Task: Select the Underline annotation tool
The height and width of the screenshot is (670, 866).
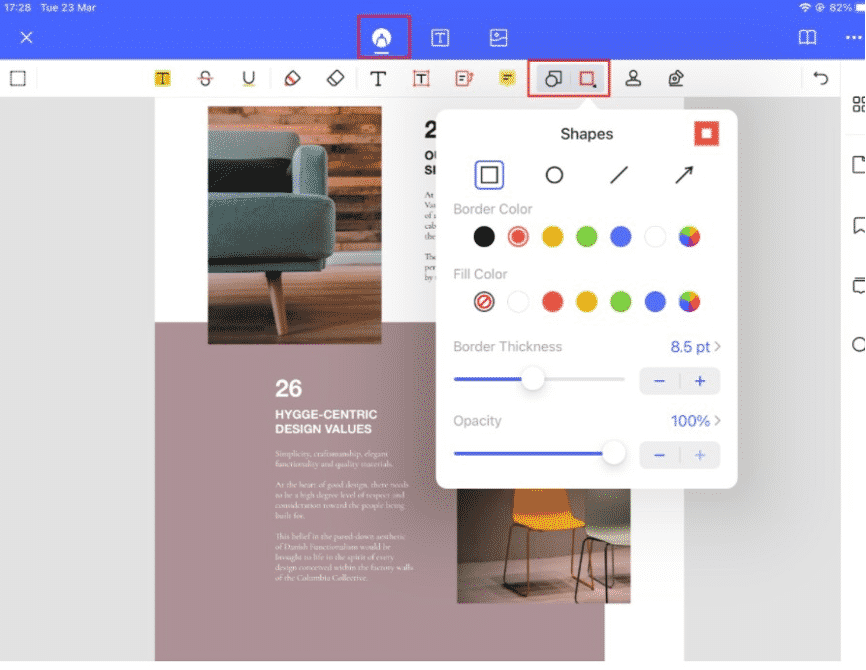Action: click(x=249, y=77)
